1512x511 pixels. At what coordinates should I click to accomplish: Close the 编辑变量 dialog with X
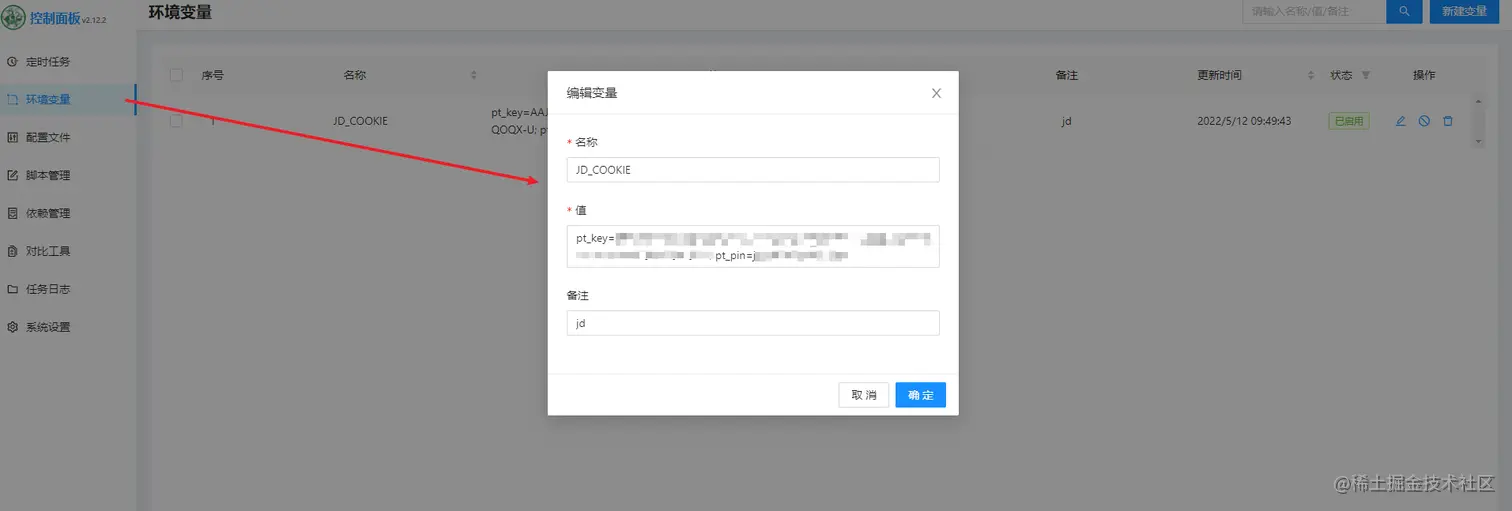coord(936,93)
